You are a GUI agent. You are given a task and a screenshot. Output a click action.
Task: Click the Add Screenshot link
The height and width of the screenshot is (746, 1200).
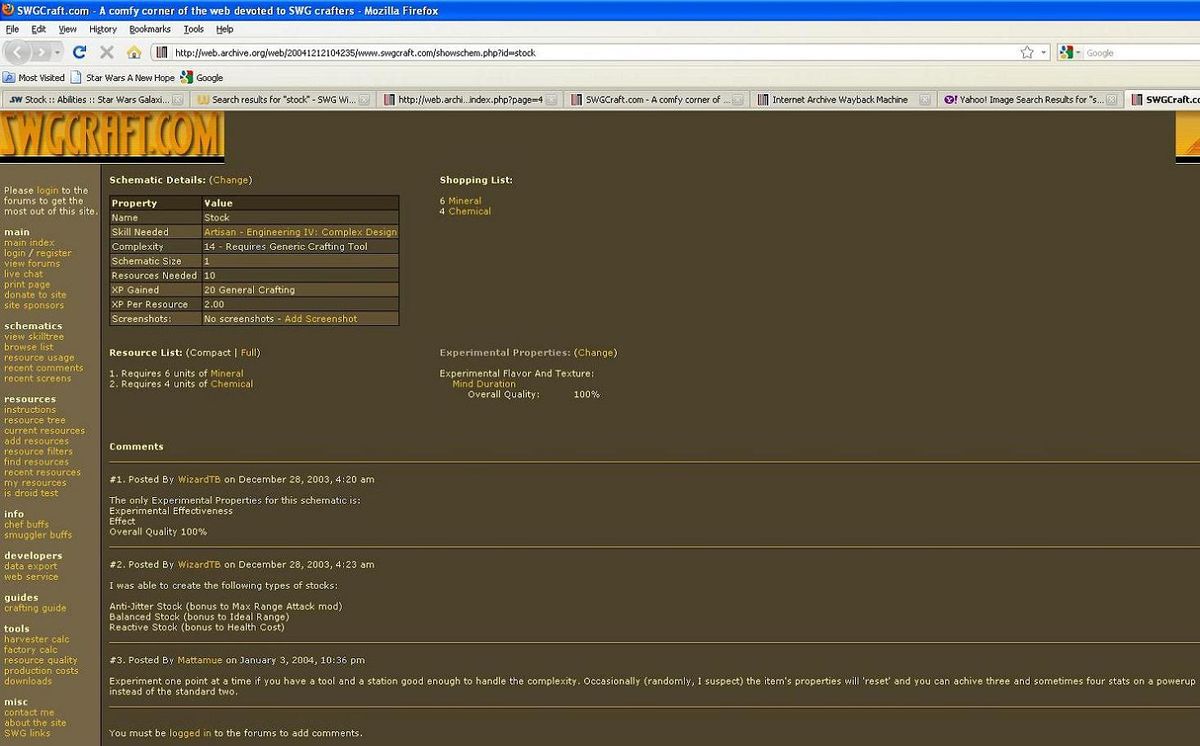point(320,319)
